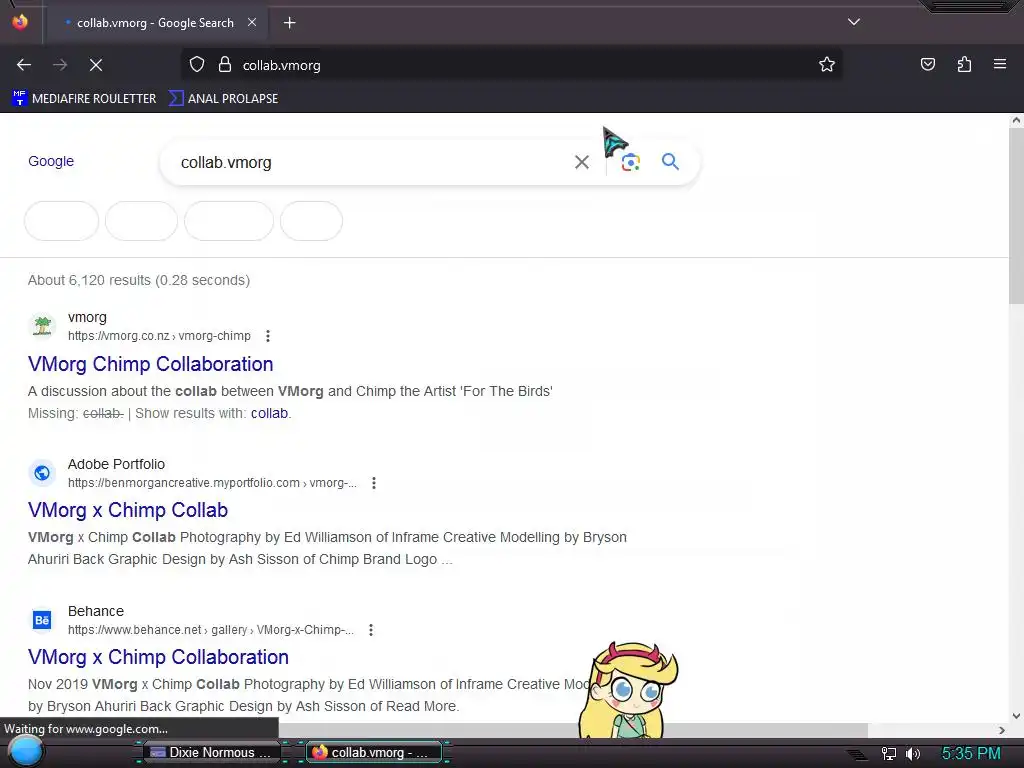The width and height of the screenshot is (1024, 768).
Task: Click the forward navigation arrow
Action: (x=60, y=65)
